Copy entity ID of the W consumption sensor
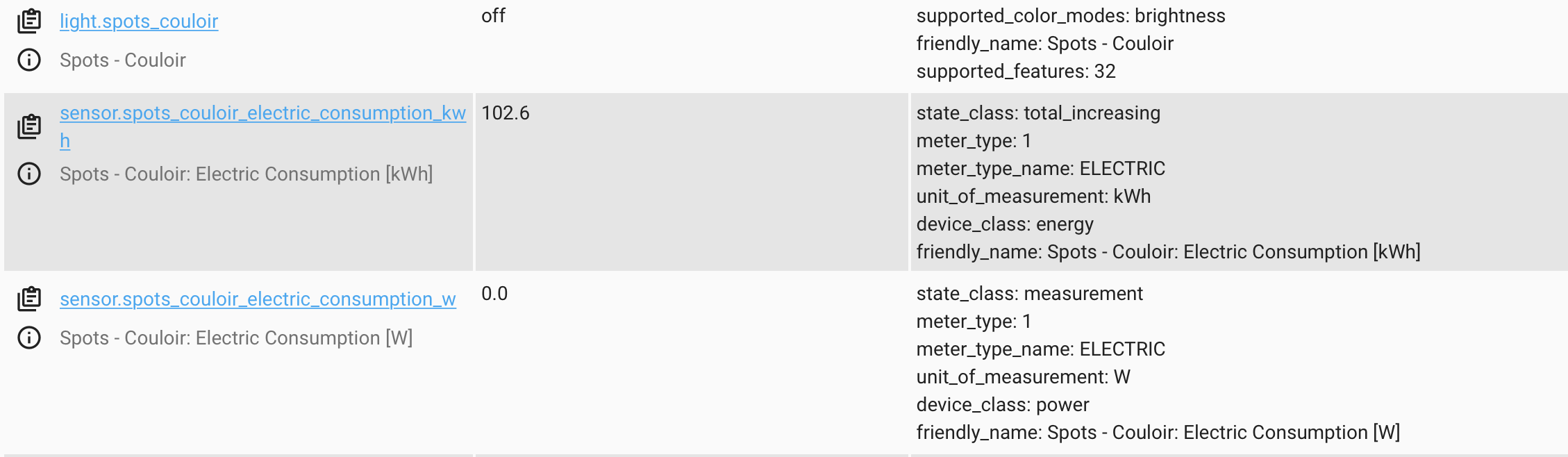The image size is (1568, 457). click(x=29, y=301)
